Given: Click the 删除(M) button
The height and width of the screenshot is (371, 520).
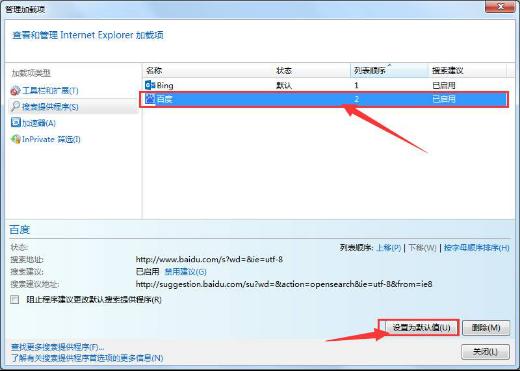Looking at the screenshot, I should coord(486,328).
